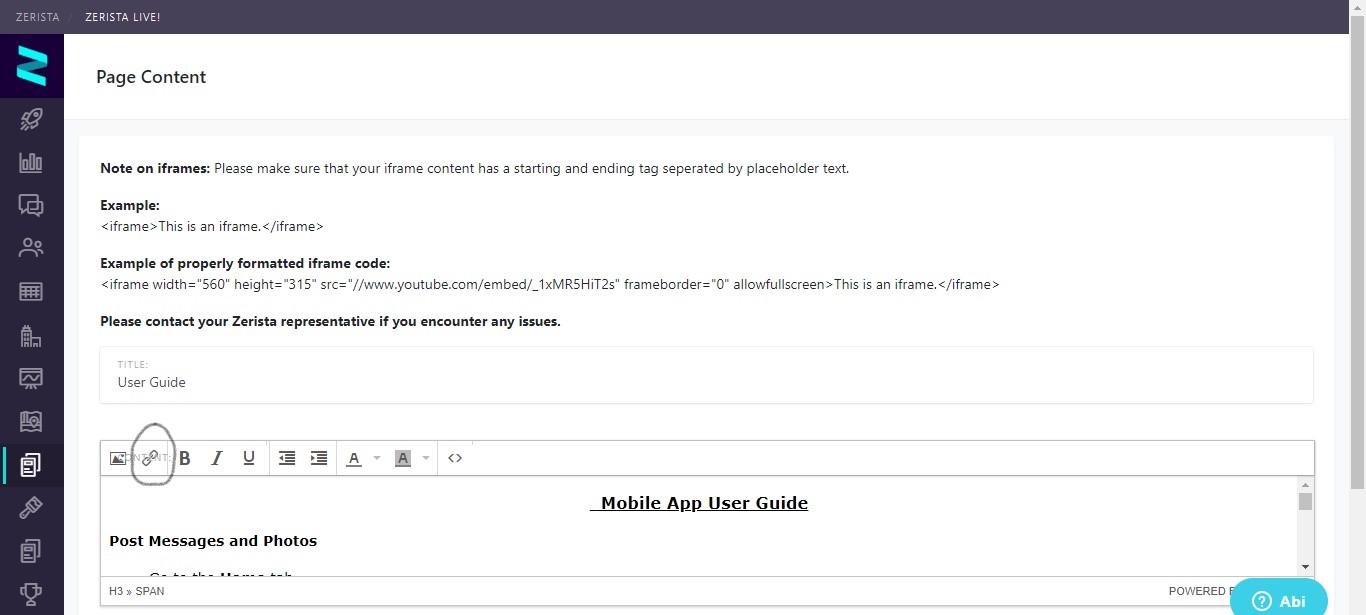The height and width of the screenshot is (615, 1366).
Task: Click the SPAN element path in status bar
Action: [151, 591]
